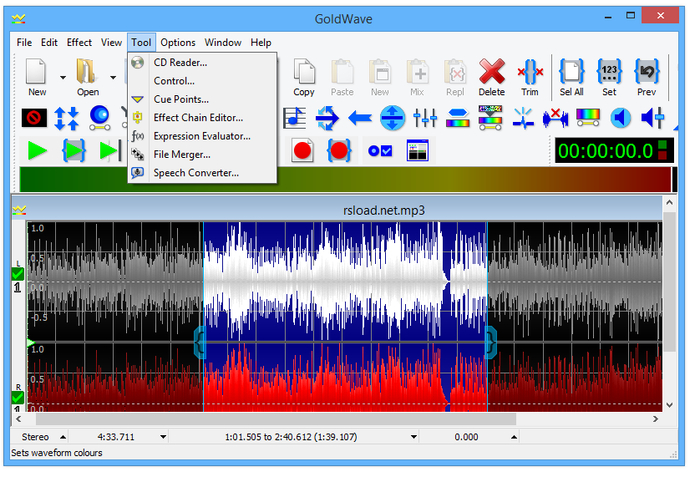Select CD Reader... from Tool menu
This screenshot has width=700, height=482.
tap(202, 62)
